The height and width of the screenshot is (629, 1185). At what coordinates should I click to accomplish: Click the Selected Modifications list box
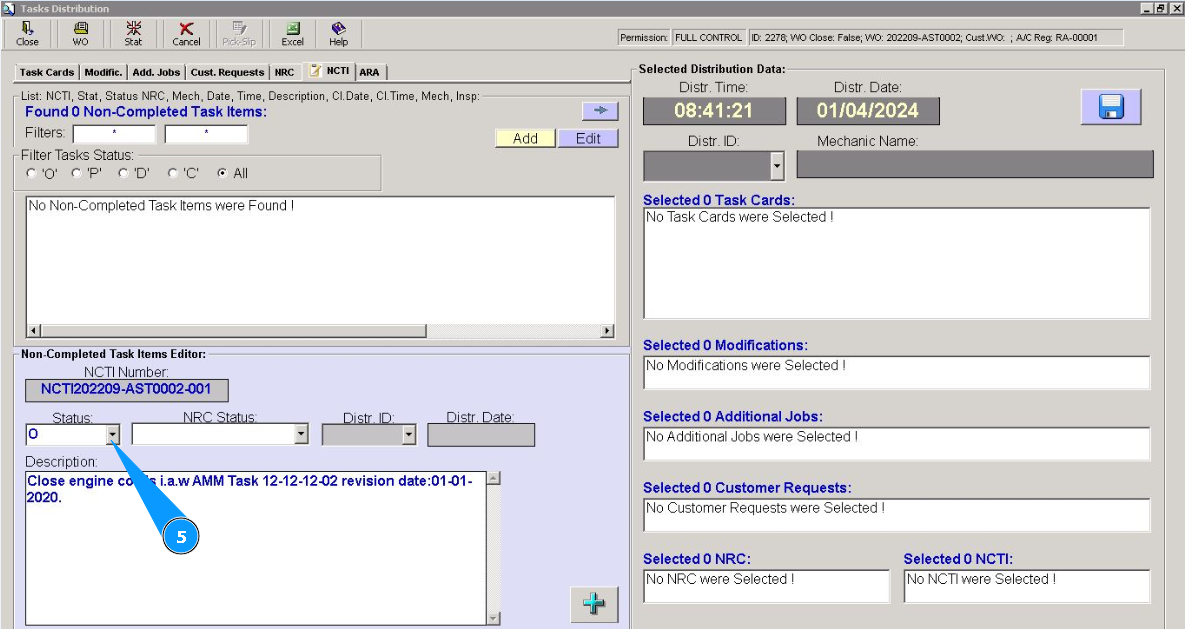point(896,373)
